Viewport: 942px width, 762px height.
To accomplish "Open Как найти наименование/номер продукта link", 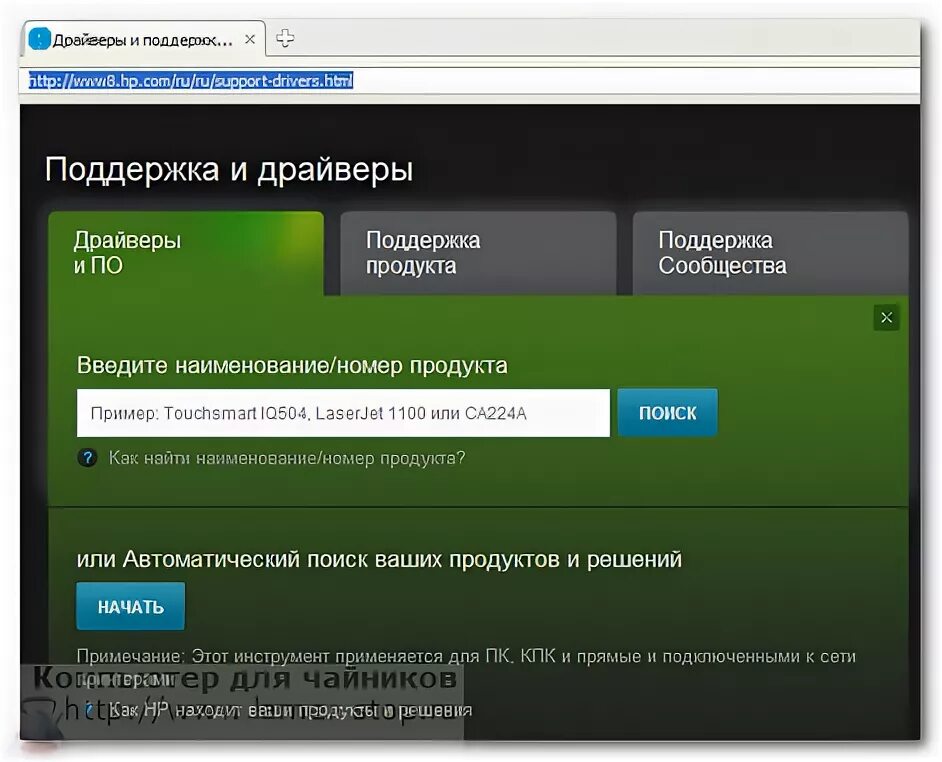I will click(287, 458).
